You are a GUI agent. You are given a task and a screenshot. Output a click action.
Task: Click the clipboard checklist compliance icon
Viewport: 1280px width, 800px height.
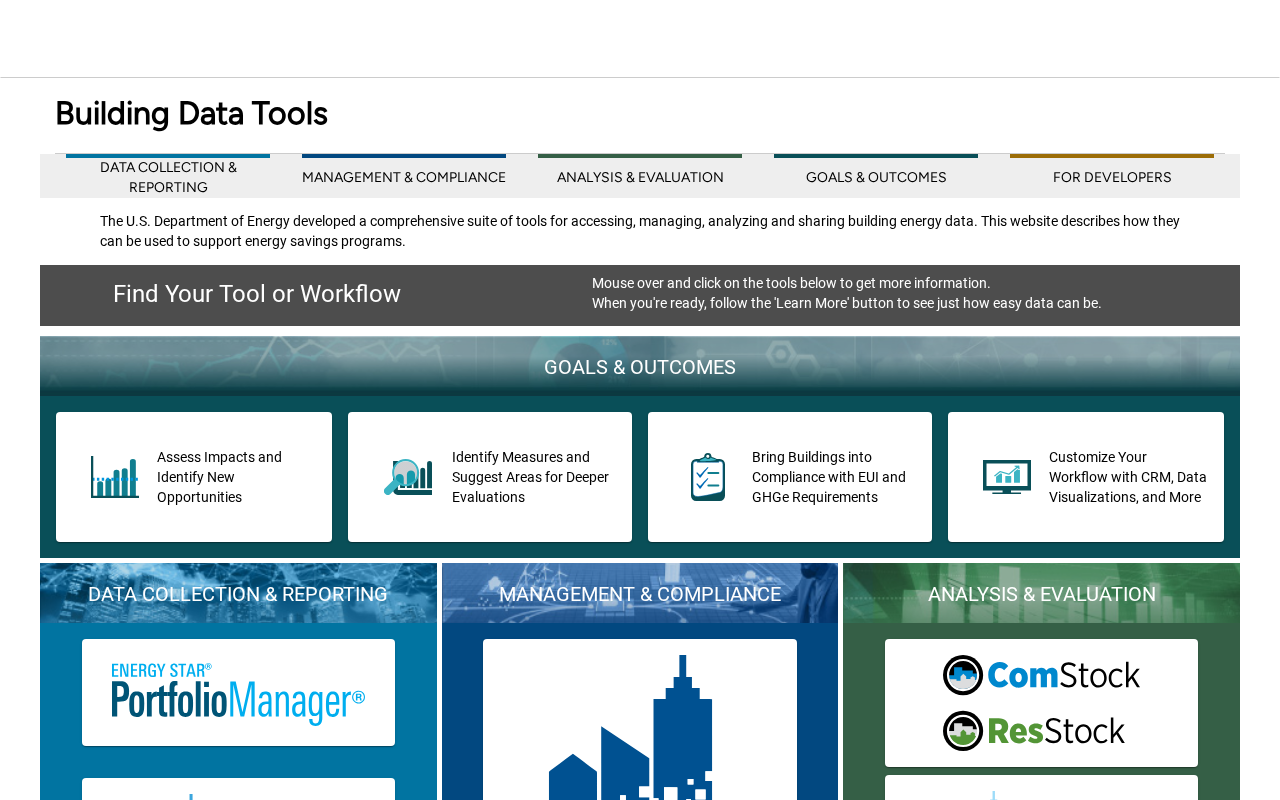tap(708, 477)
